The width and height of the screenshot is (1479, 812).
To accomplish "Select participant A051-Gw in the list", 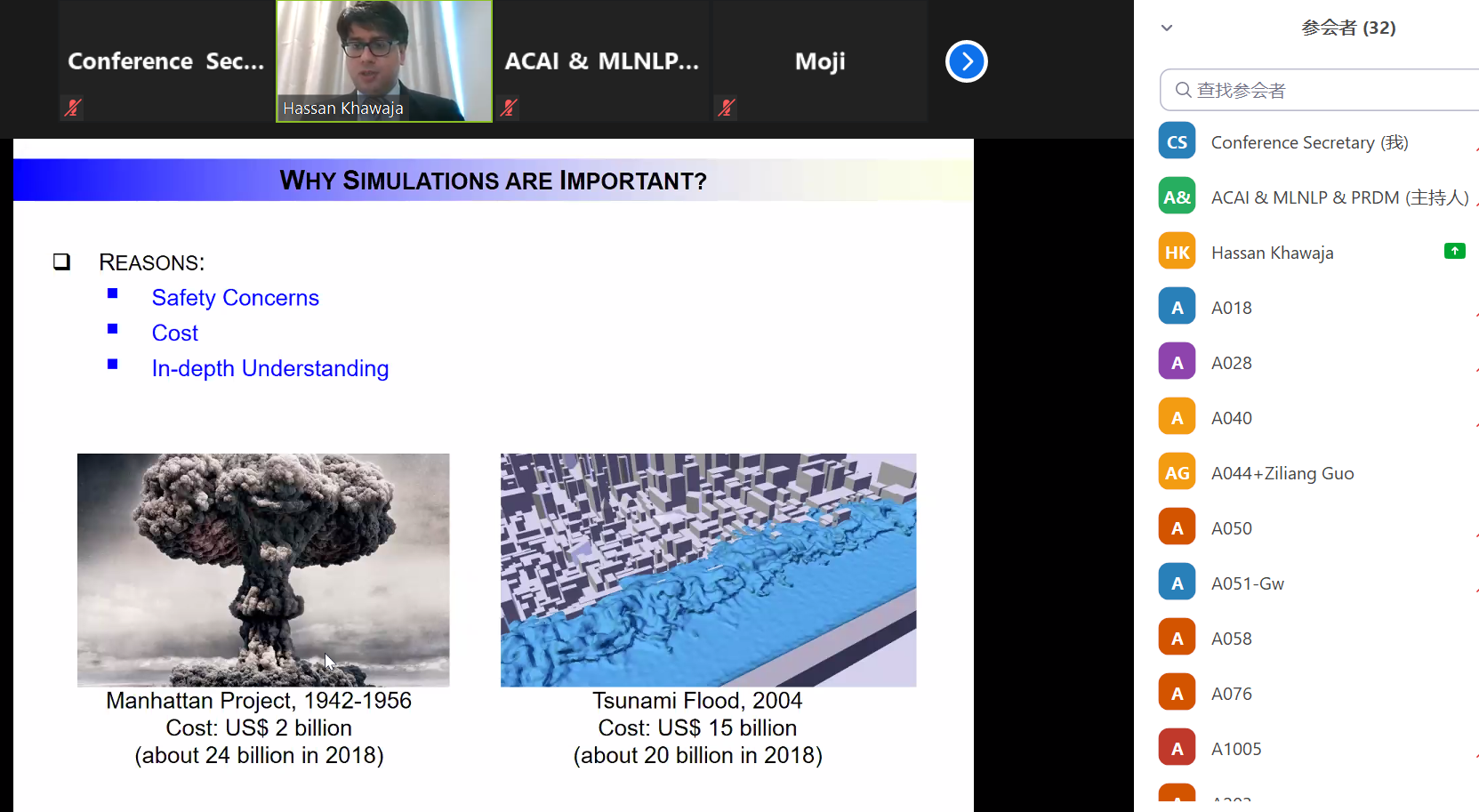I will (1247, 583).
